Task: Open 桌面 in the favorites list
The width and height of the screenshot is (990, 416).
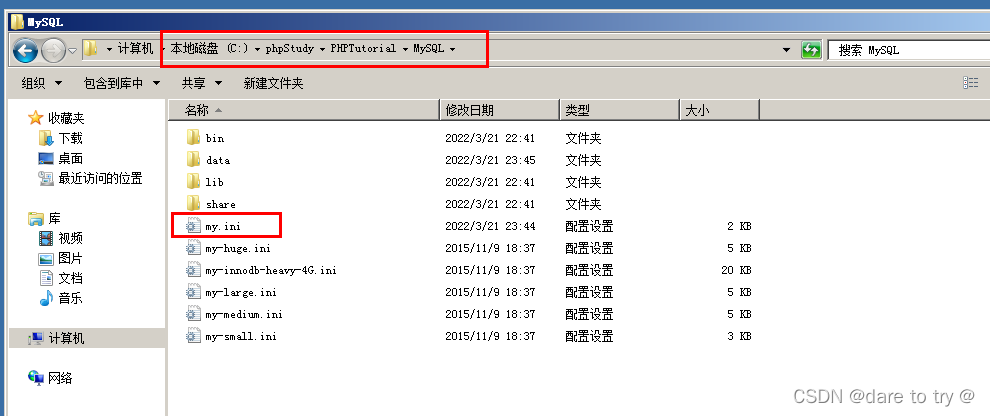Action: [x=71, y=158]
